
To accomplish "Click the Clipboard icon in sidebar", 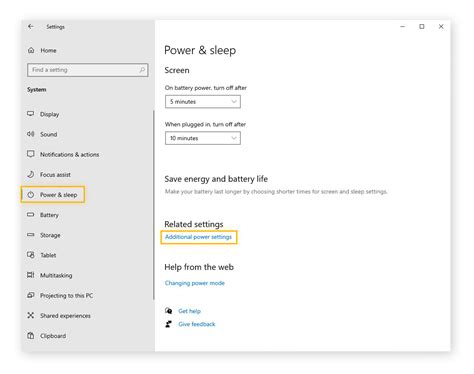I will (31, 336).
